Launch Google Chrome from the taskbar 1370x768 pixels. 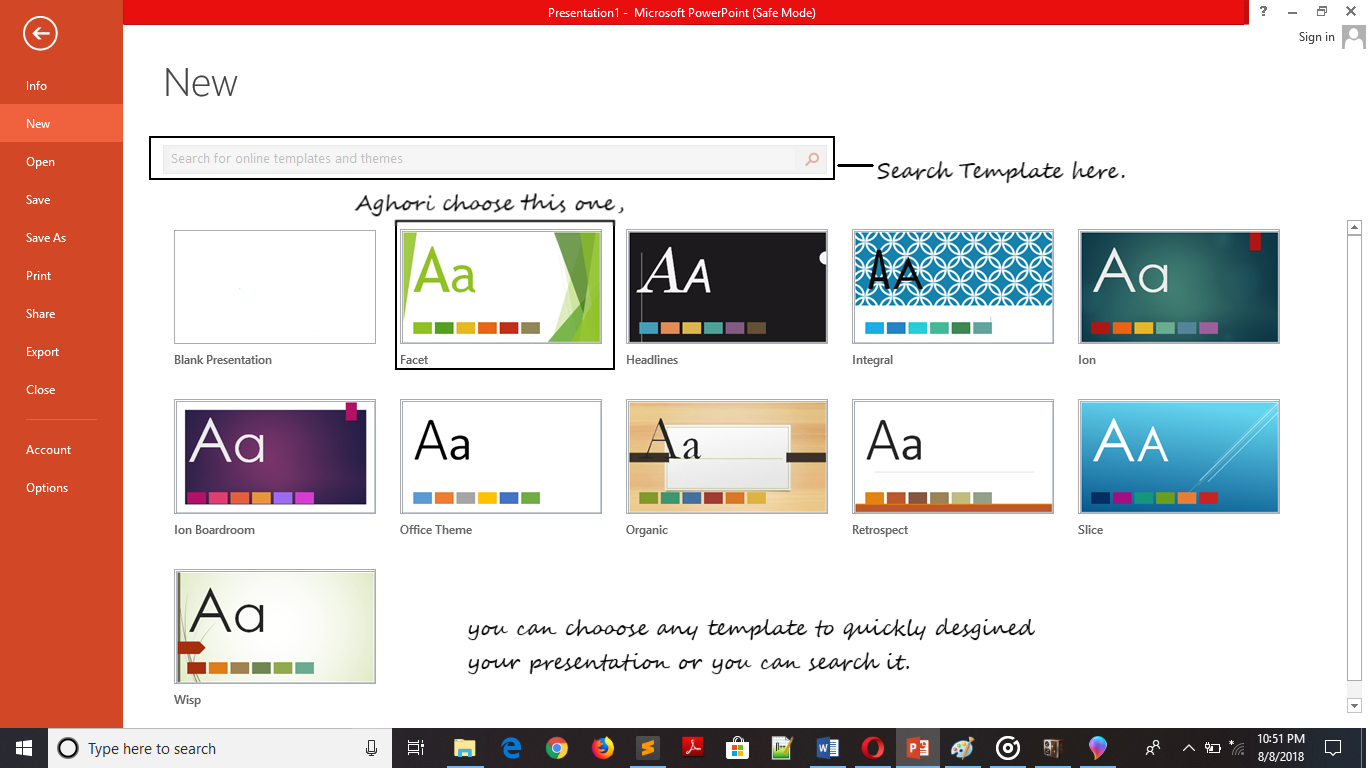(557, 748)
